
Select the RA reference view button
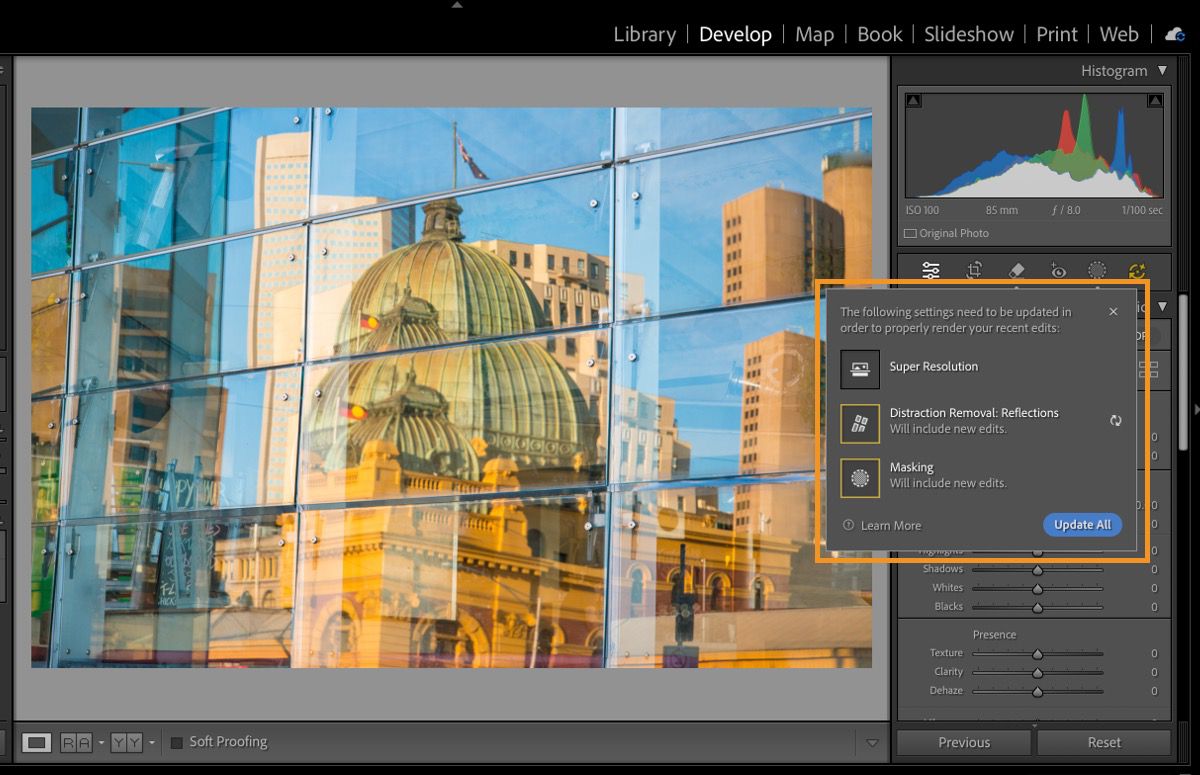coord(76,742)
